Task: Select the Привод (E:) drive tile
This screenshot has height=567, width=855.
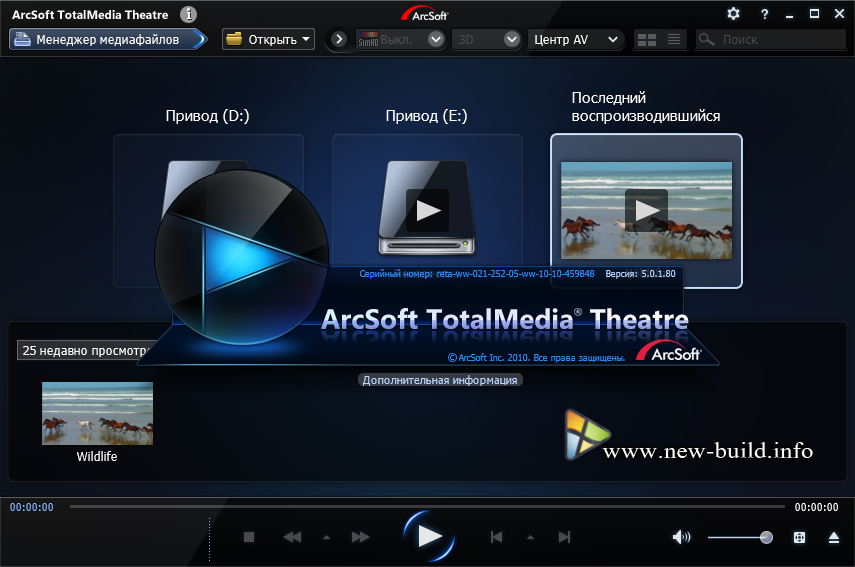Action: 427,210
